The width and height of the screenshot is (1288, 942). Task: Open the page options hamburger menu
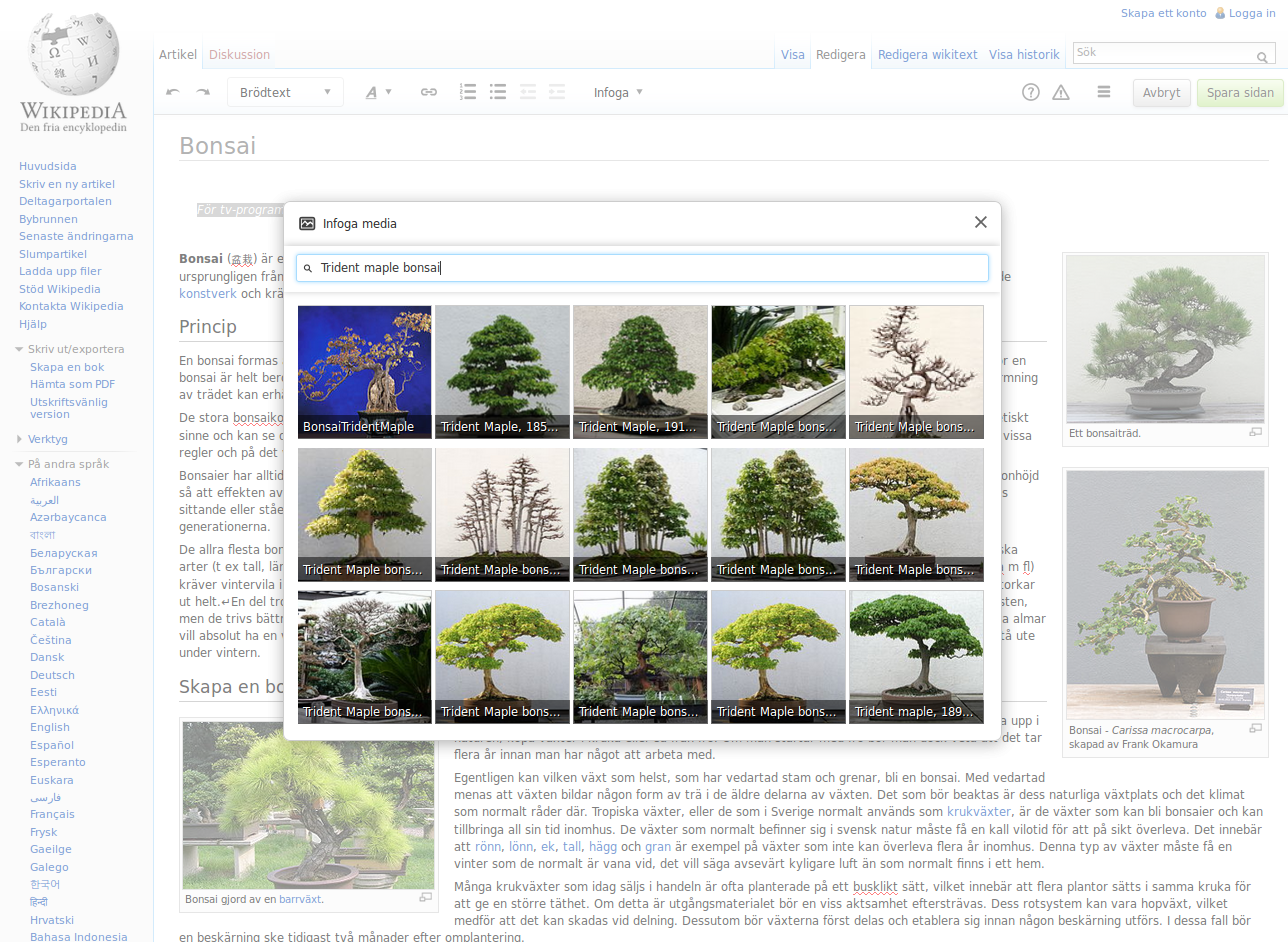[x=1104, y=92]
